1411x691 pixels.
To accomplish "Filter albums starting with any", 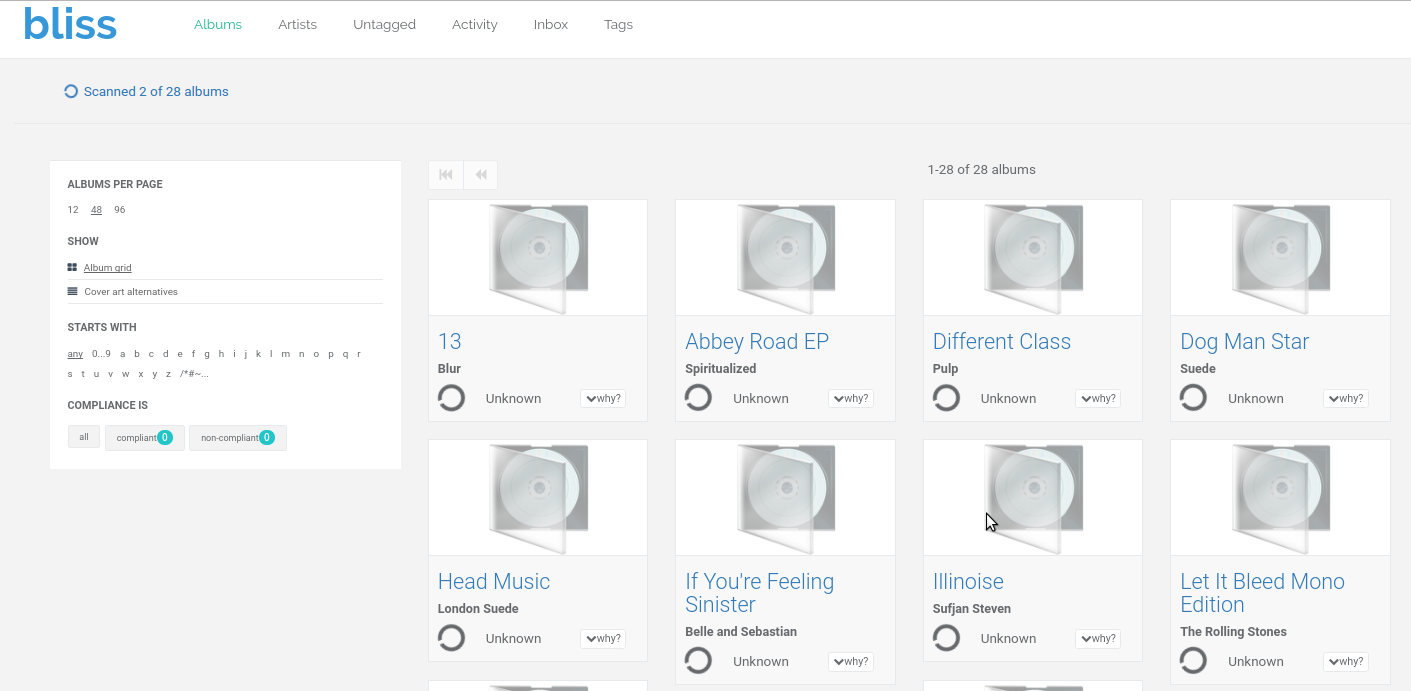I will click(75, 353).
